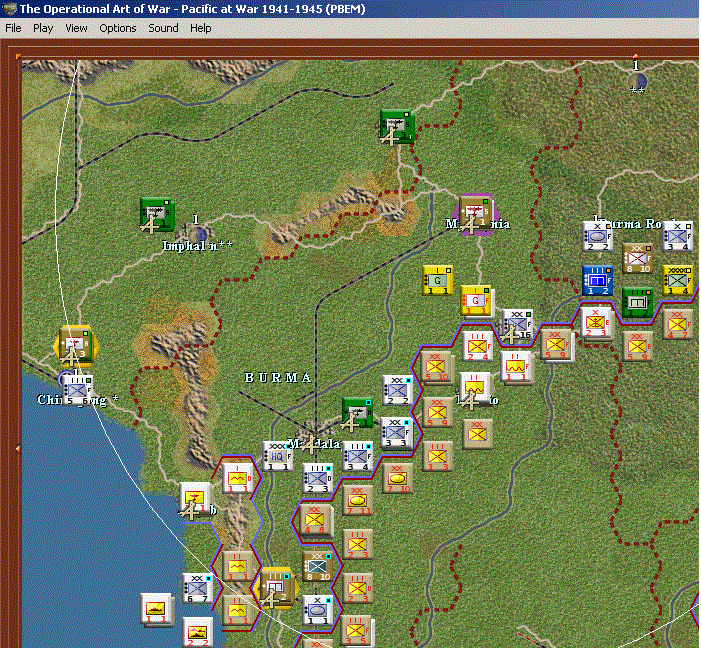Select the white X infantry brigade rated 3-4
Viewport: 701px width, 649px height.
click(677, 236)
